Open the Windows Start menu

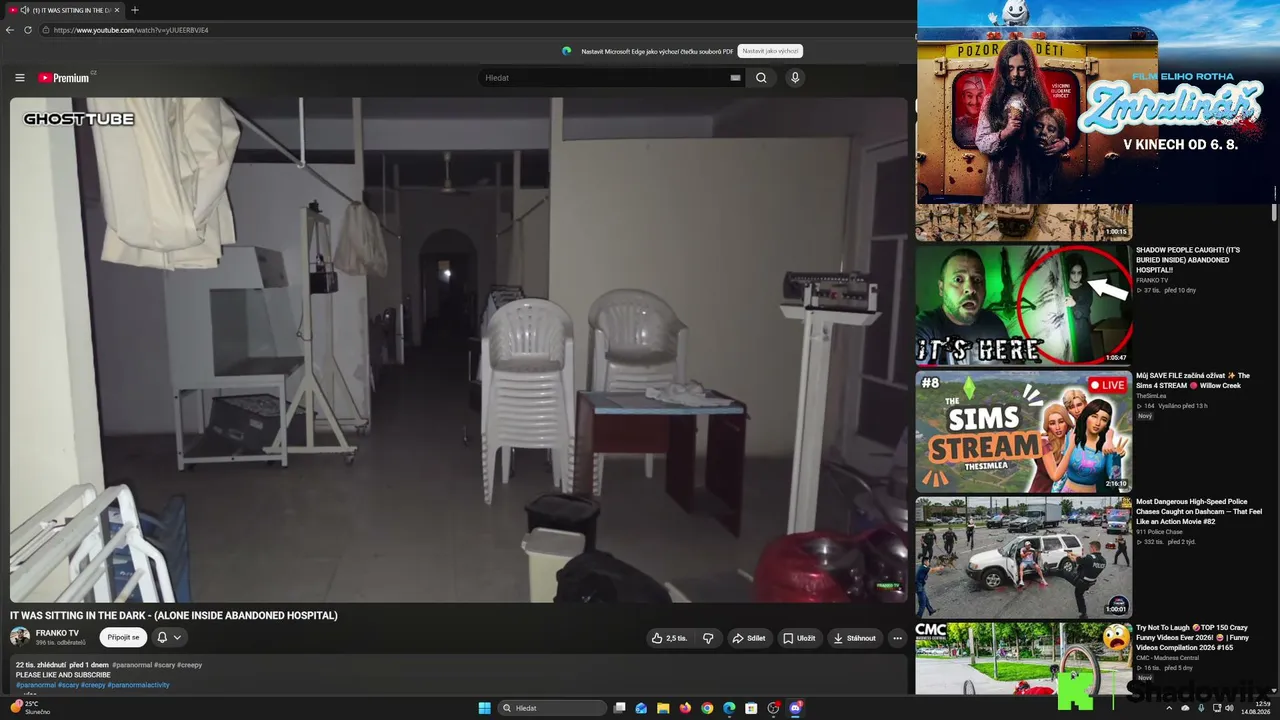tap(485, 708)
